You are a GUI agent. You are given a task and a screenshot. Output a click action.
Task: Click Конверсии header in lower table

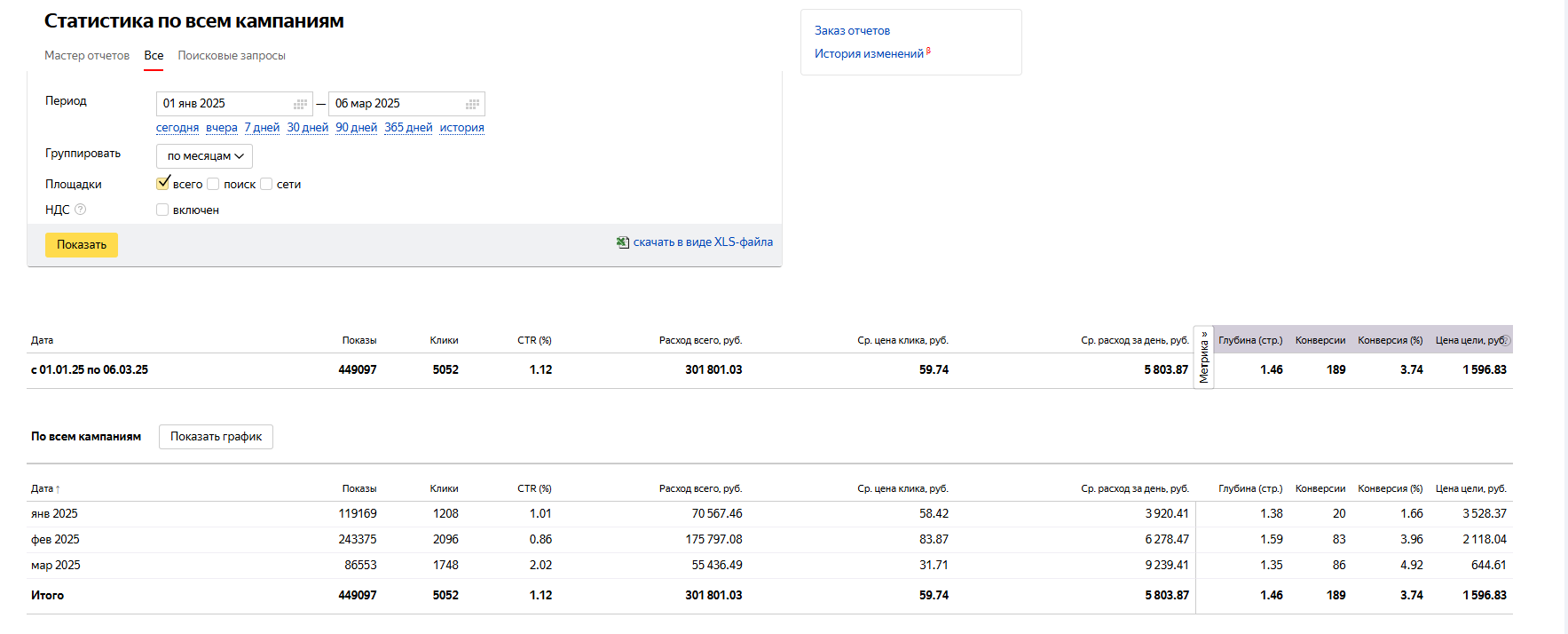[1320, 488]
